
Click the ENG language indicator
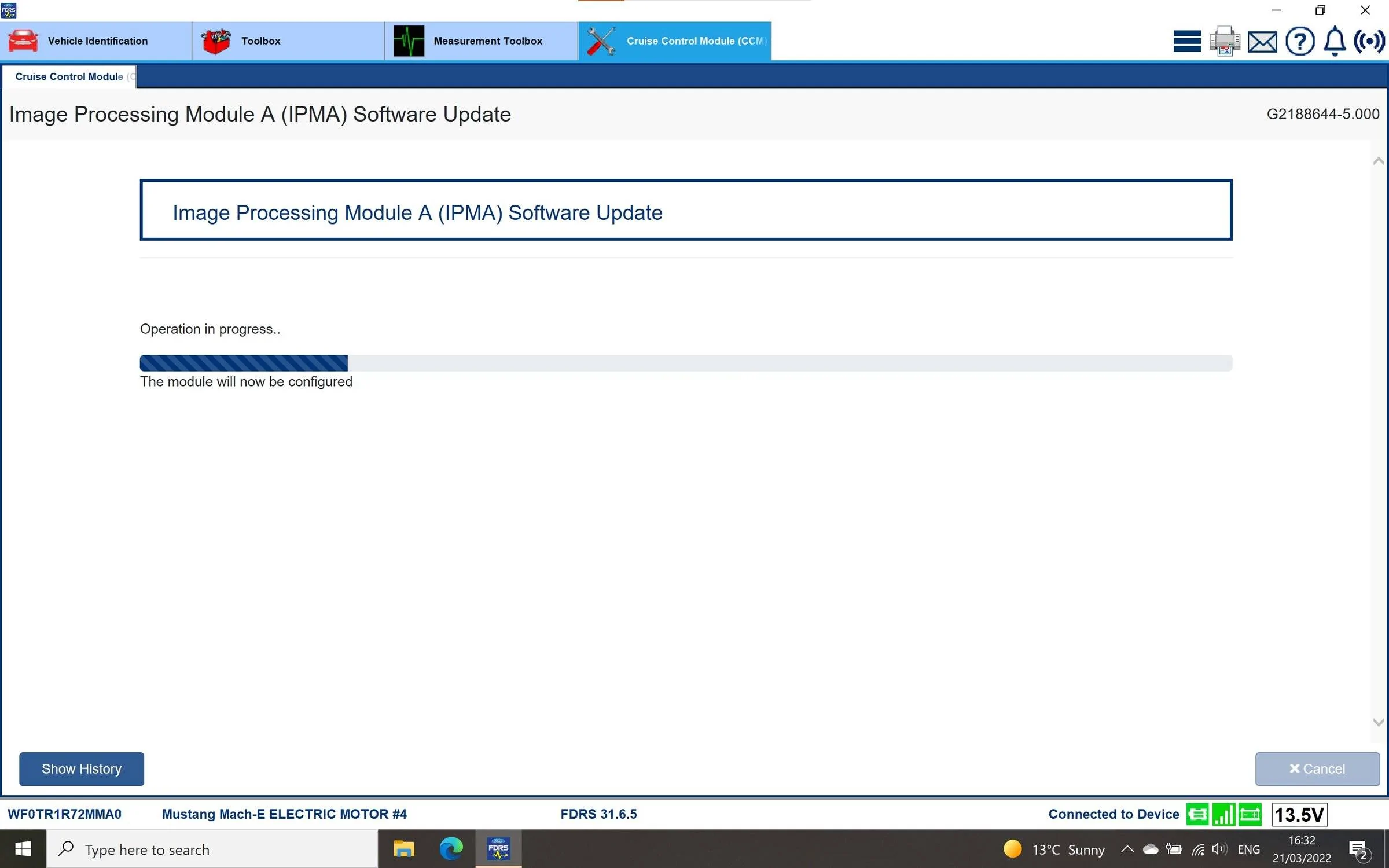tap(1249, 849)
